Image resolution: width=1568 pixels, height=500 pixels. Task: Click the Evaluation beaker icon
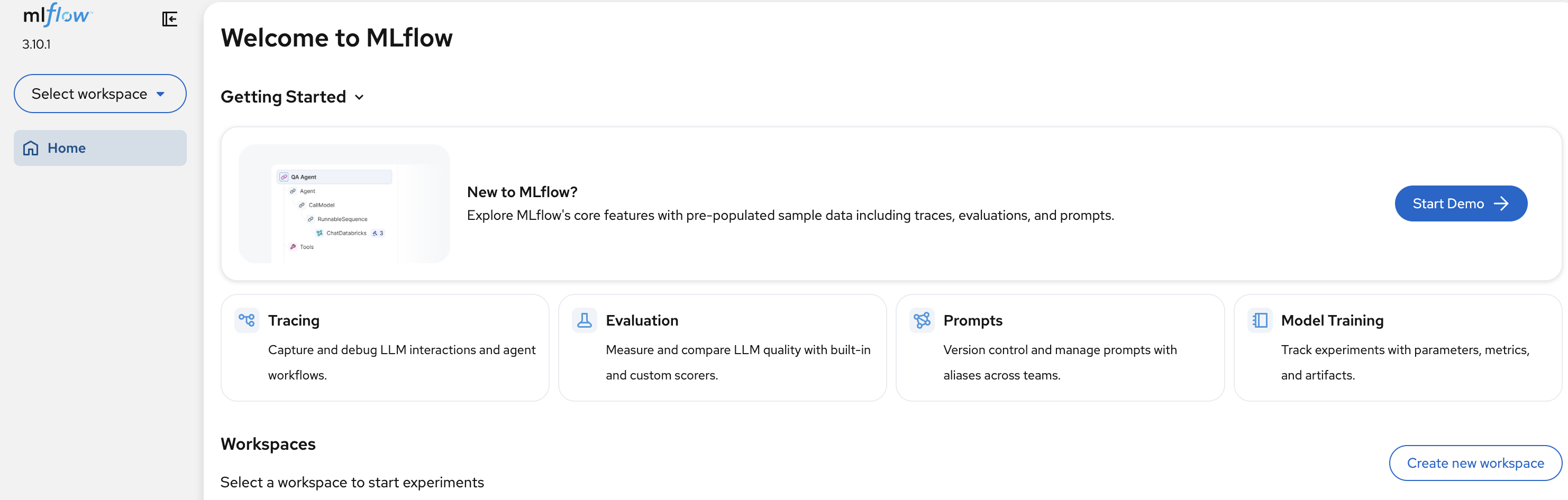point(584,320)
